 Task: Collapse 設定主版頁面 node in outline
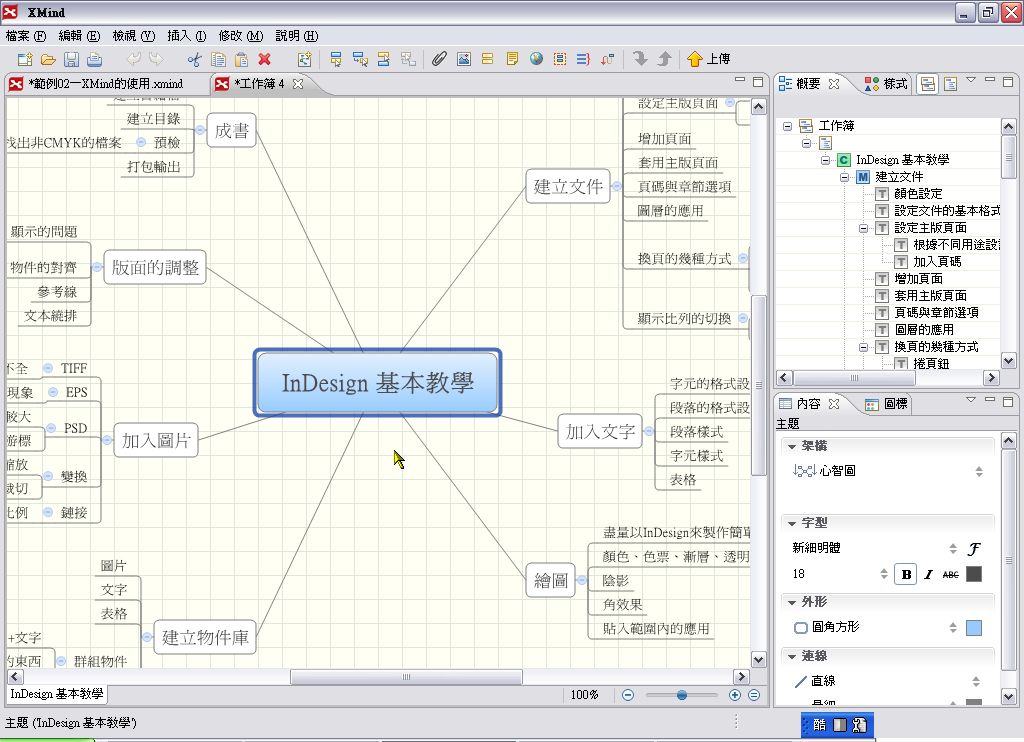tap(863, 228)
